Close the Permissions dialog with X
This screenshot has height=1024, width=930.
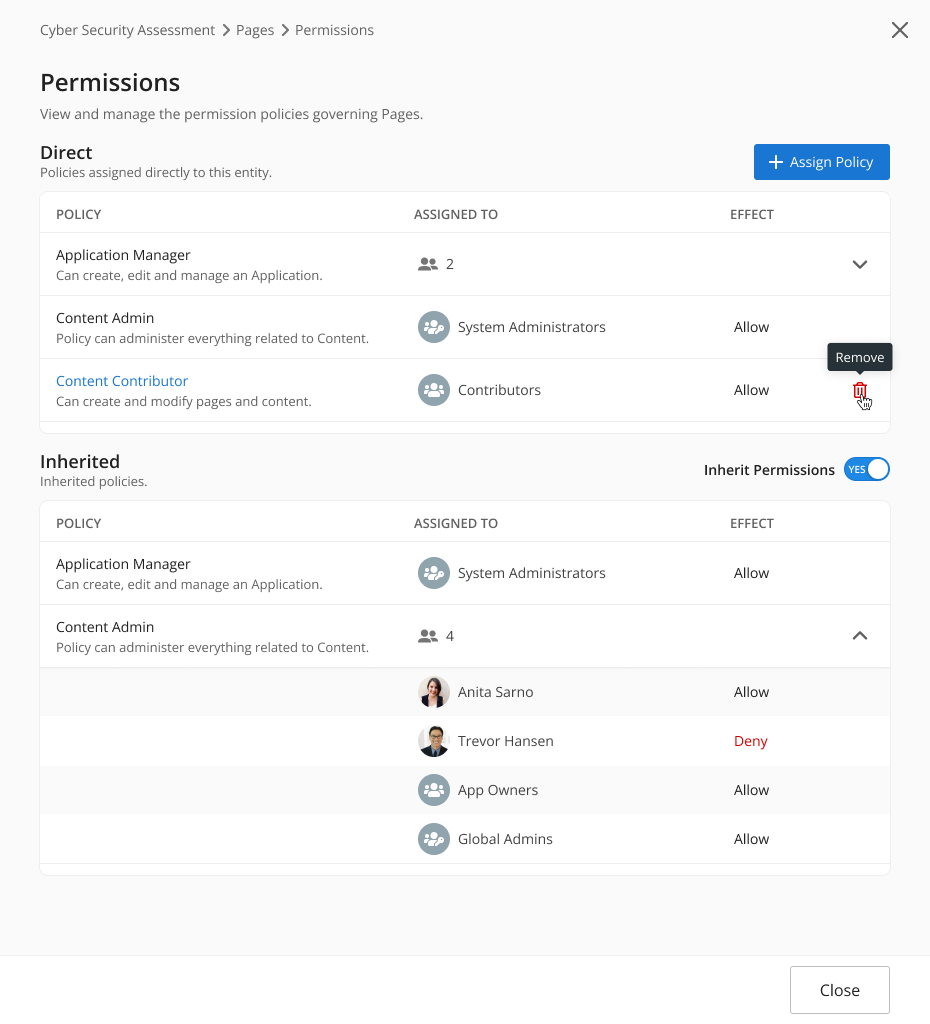pyautogui.click(x=899, y=30)
